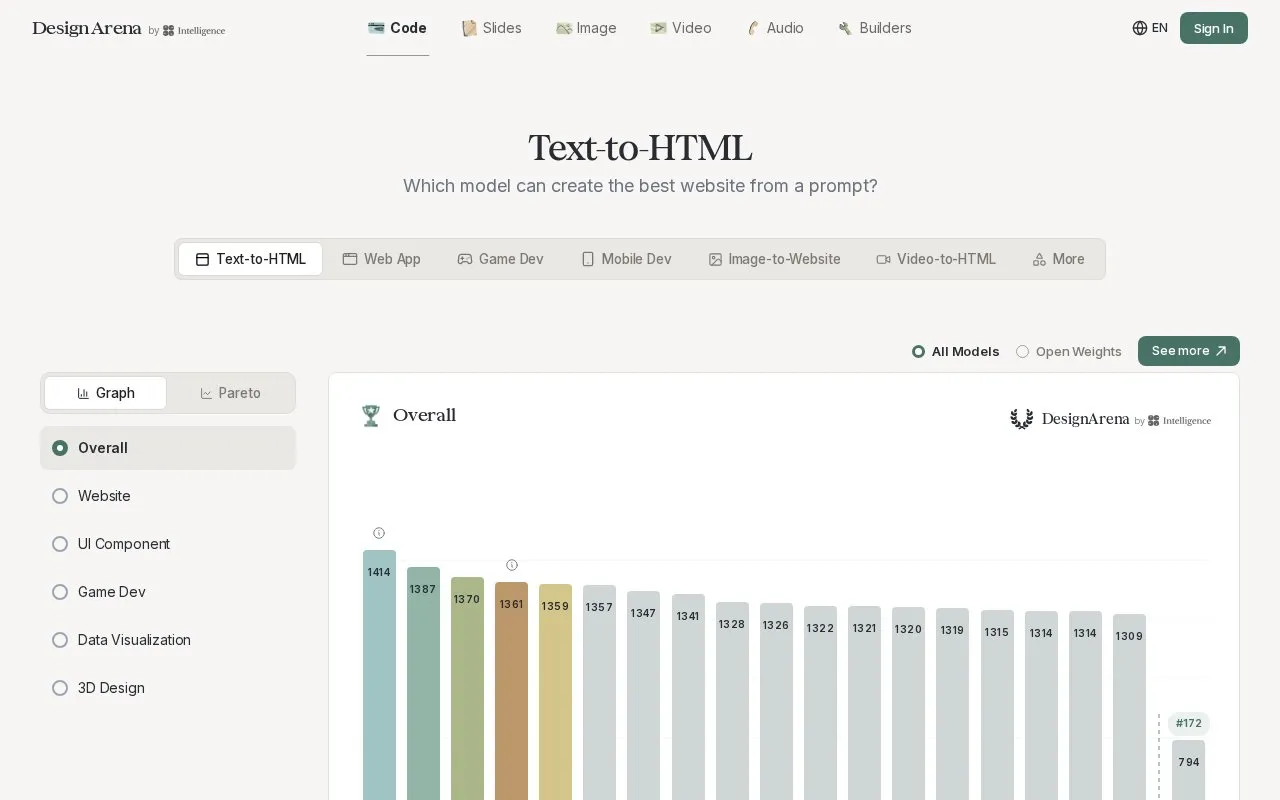Click the last-place bar scoring 794

click(x=1188, y=770)
